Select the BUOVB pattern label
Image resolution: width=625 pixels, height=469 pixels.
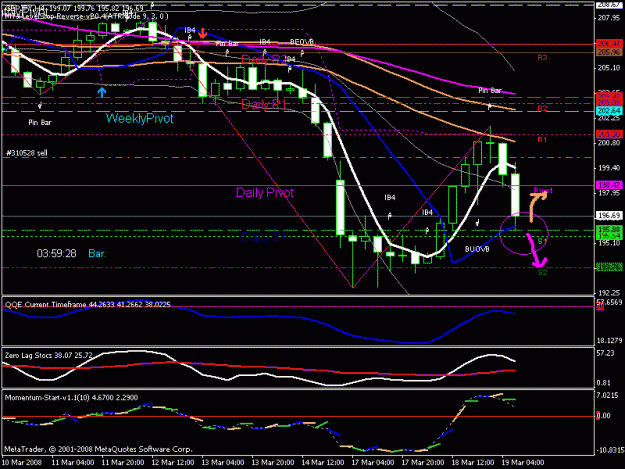pos(477,249)
